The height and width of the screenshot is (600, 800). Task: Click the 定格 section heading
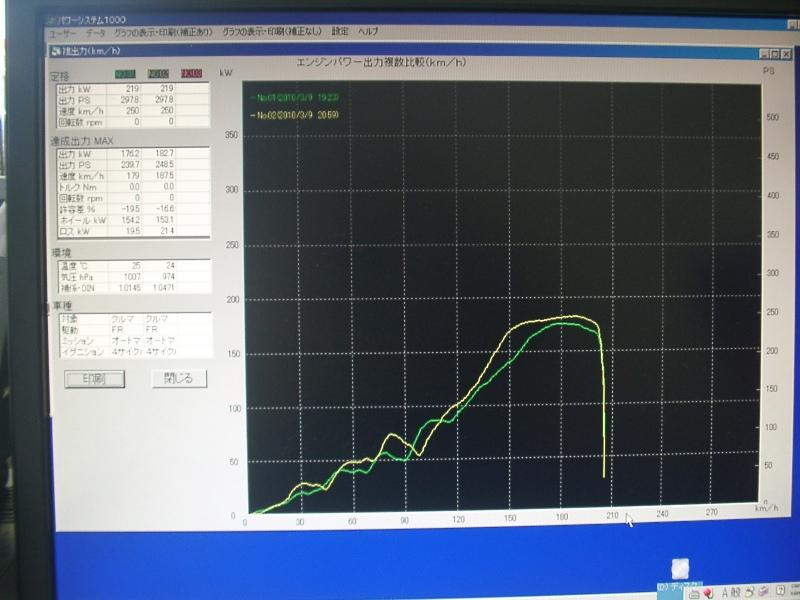point(60,77)
